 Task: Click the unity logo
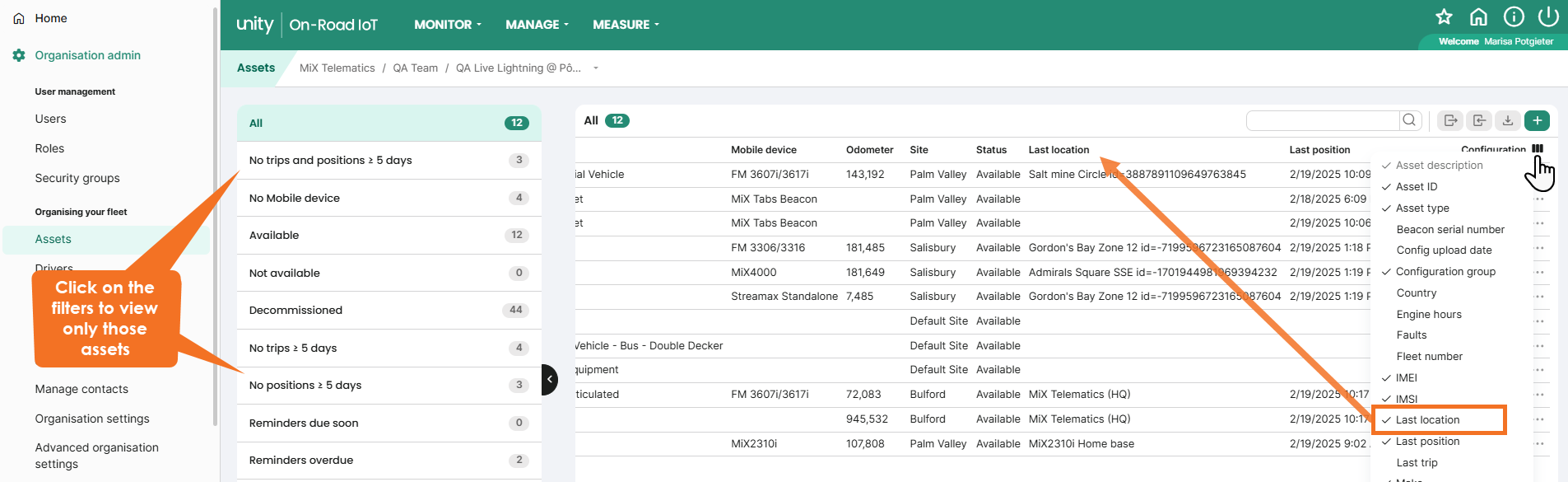pos(255,24)
